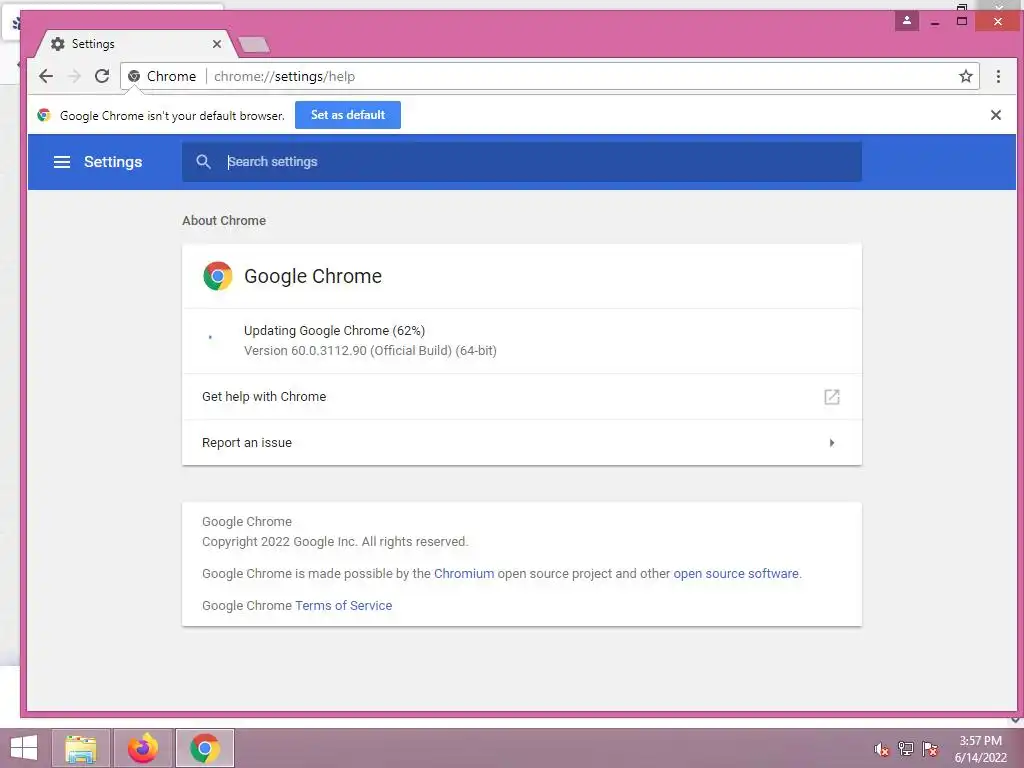Click Updating Google Chrome (62%) text
This screenshot has height=768, width=1024.
point(334,330)
